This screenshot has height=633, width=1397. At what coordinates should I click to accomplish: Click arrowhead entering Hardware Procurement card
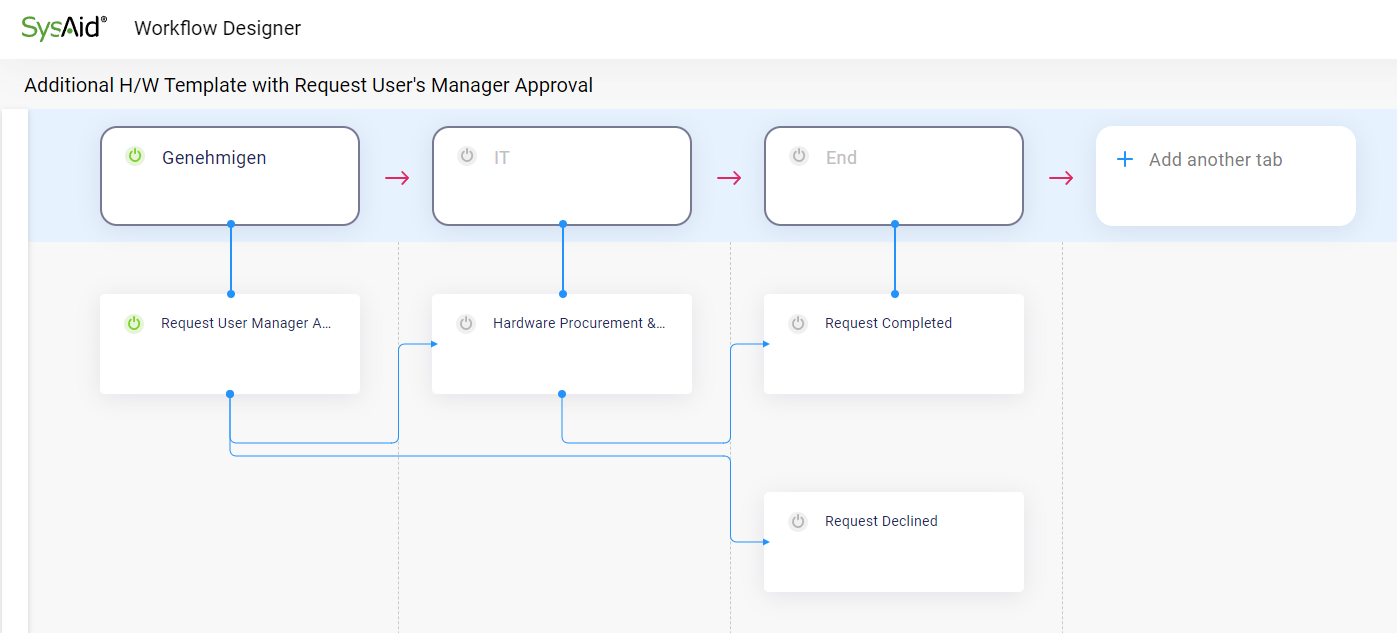click(x=434, y=344)
